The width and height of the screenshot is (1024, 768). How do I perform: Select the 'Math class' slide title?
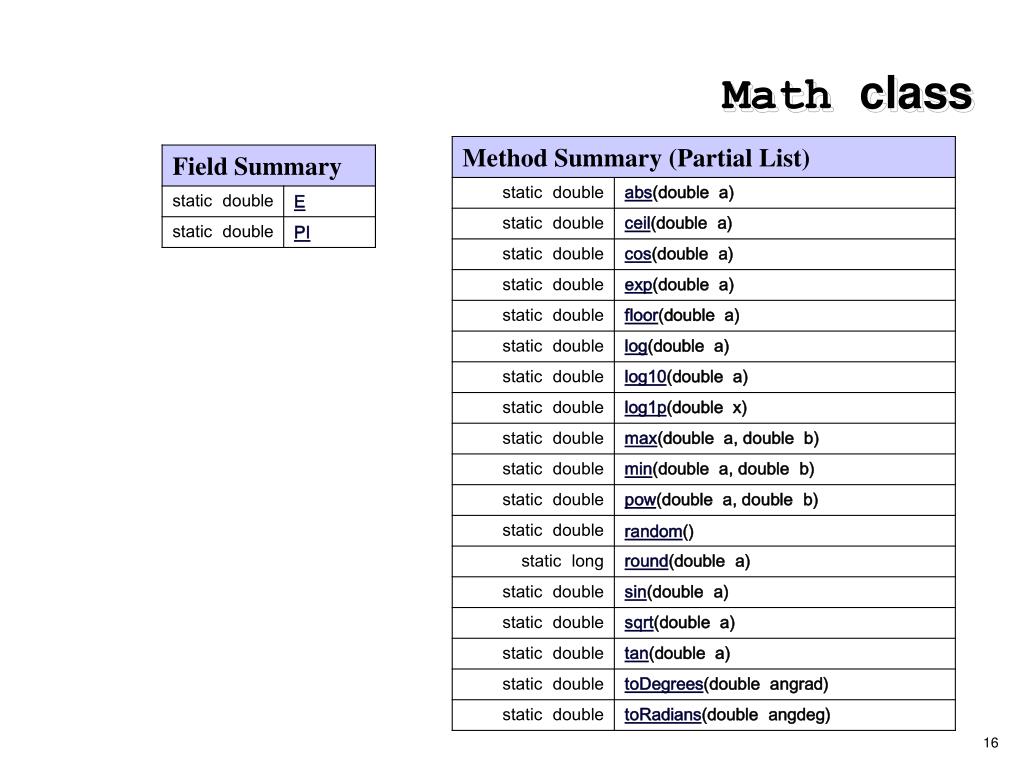[x=847, y=95]
